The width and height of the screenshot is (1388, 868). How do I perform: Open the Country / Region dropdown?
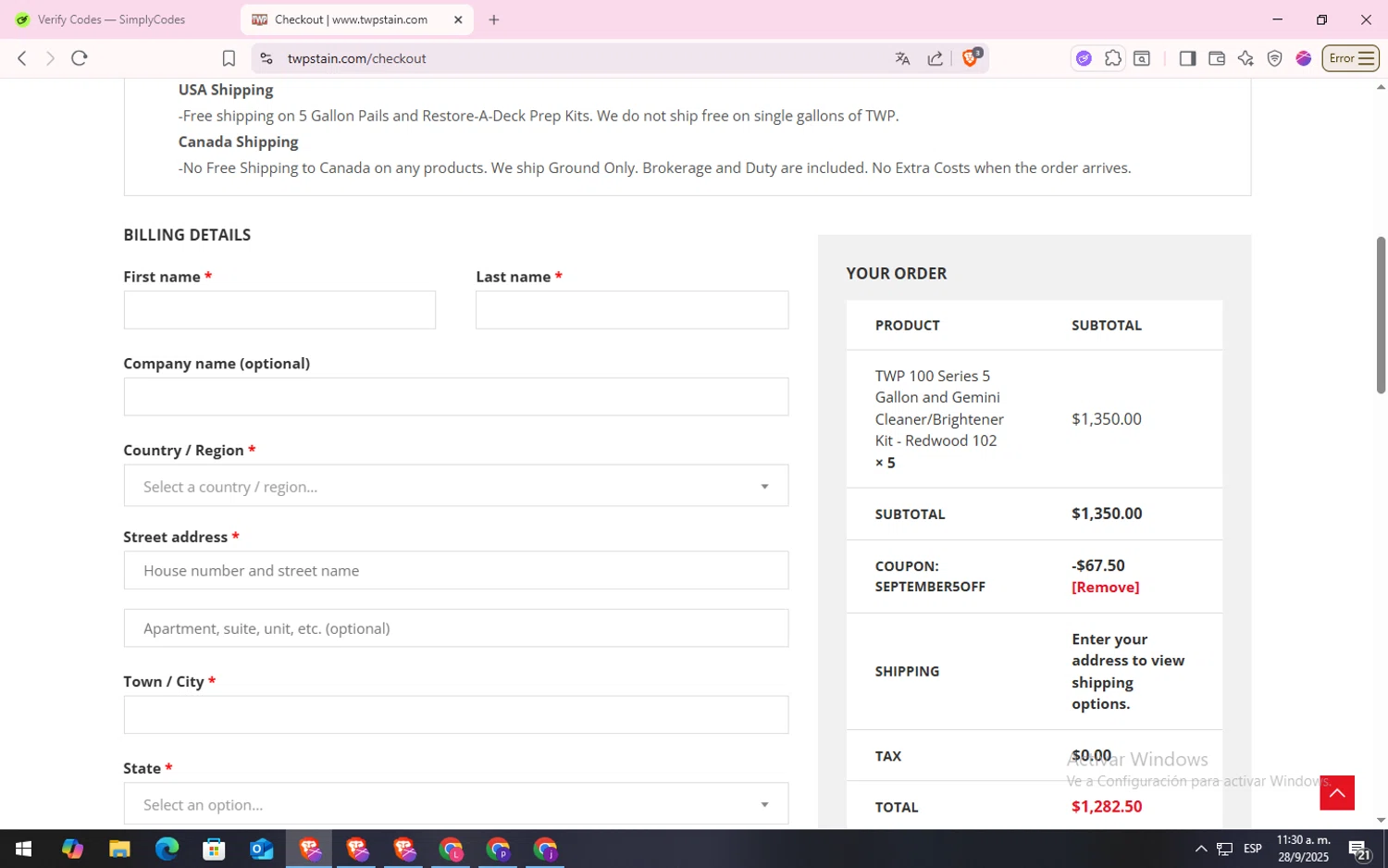456,486
